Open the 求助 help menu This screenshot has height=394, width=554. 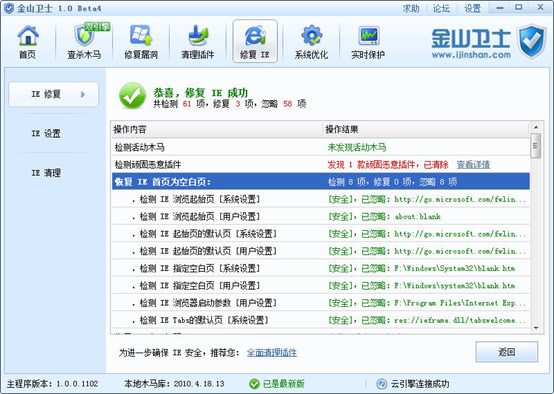click(411, 8)
